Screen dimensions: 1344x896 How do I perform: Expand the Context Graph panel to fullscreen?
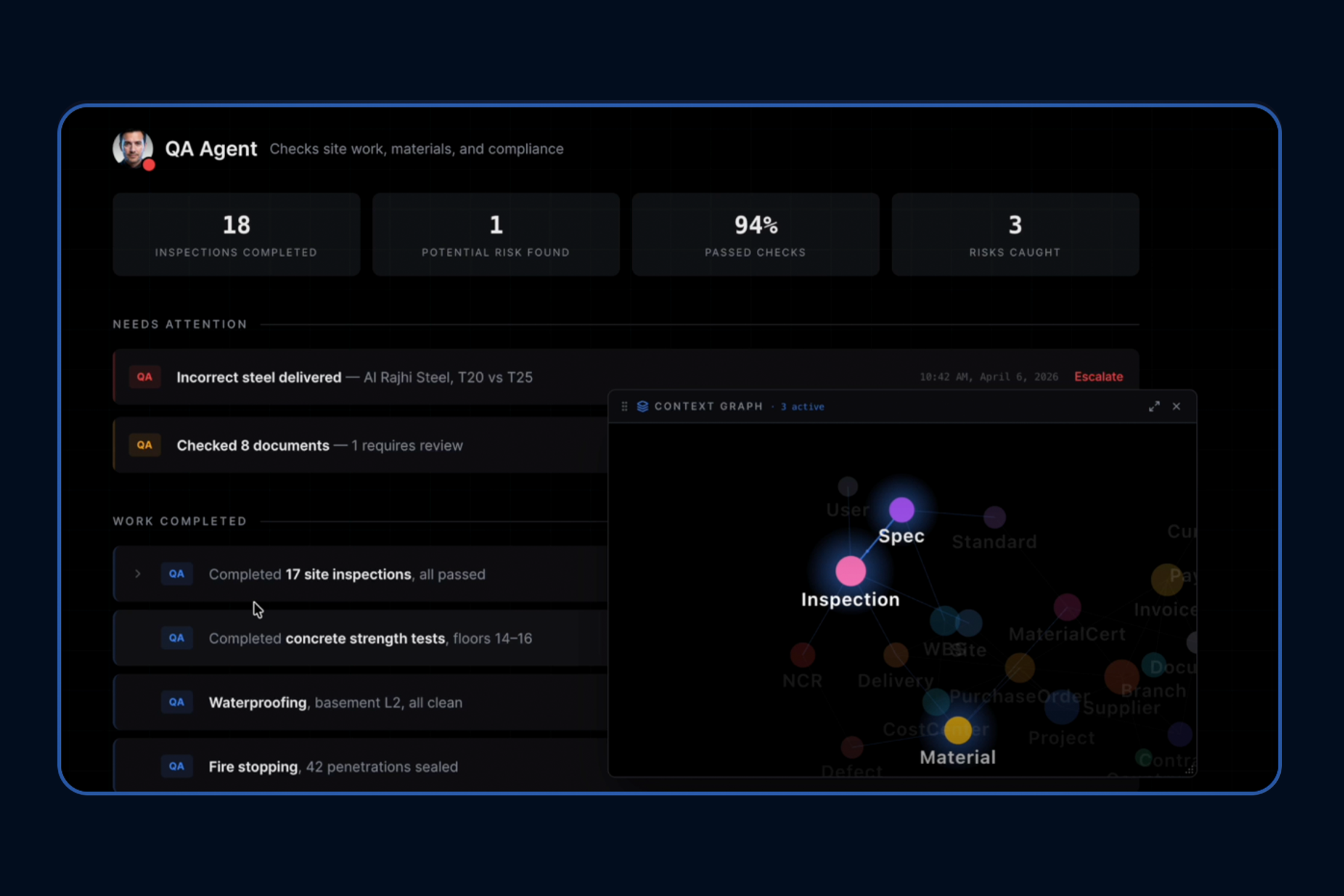tap(1154, 406)
